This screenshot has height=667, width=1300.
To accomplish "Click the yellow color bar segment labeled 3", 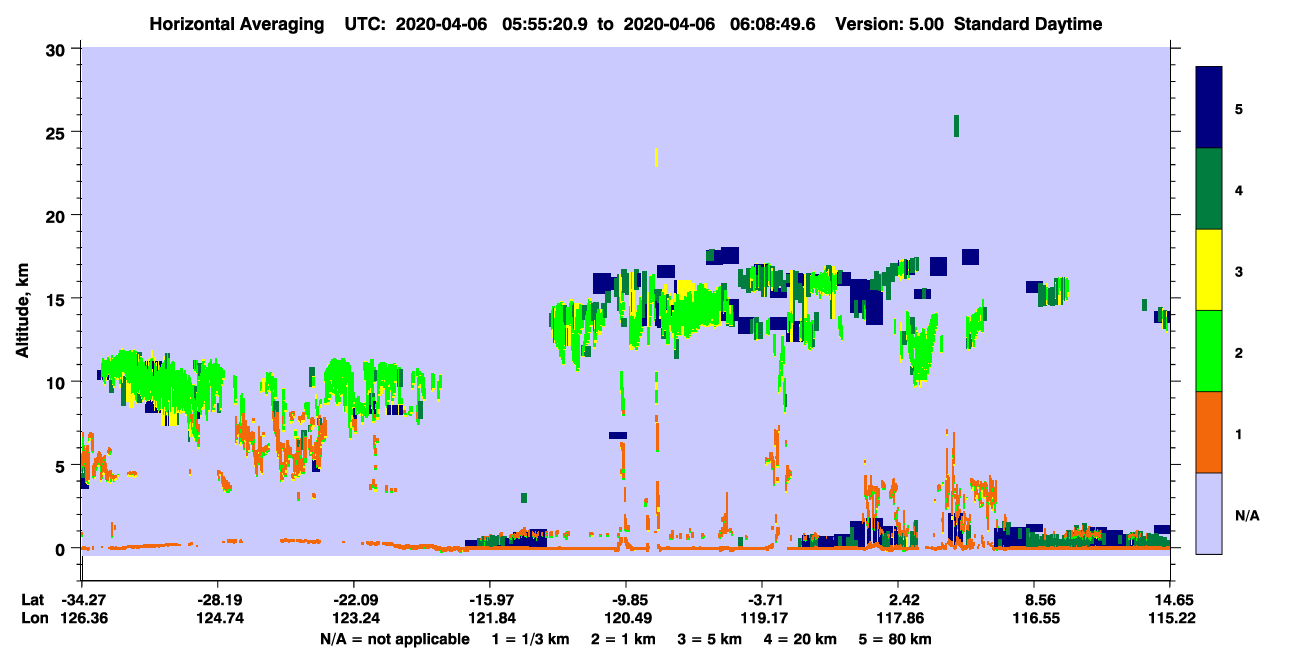I will 1209,270.
